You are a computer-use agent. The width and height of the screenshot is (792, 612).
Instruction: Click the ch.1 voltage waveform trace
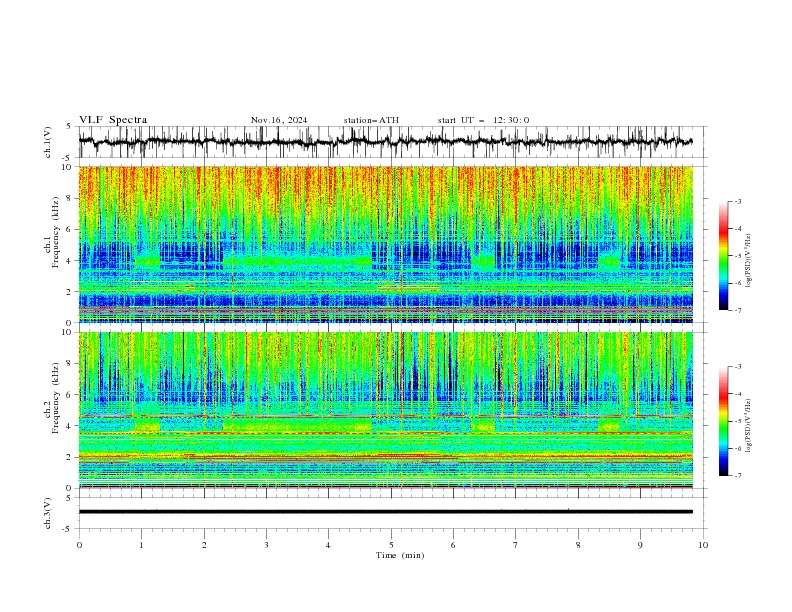point(385,141)
